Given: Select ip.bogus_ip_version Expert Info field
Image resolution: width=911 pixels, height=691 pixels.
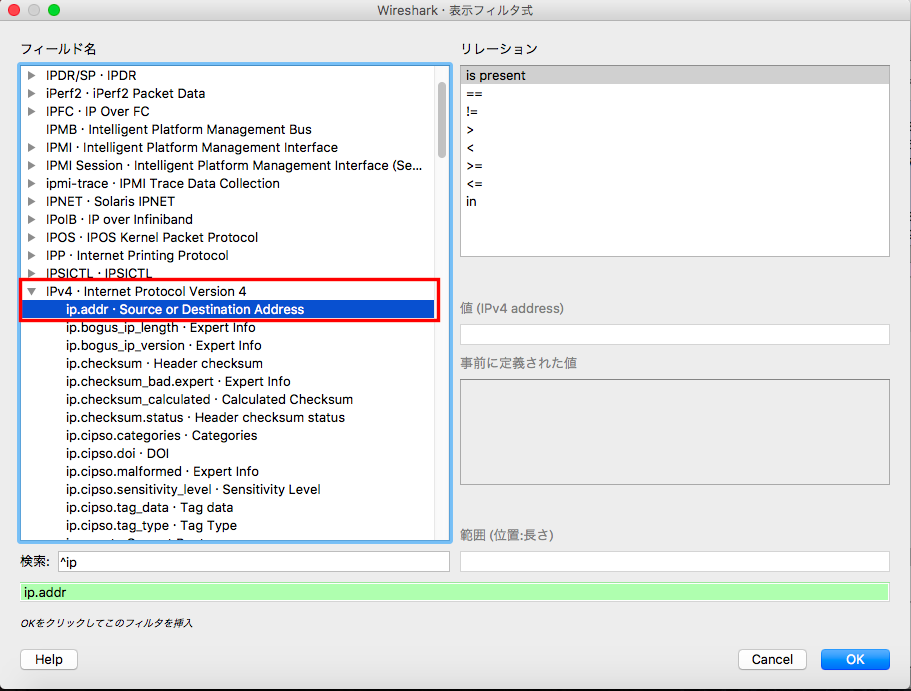Looking at the screenshot, I should tap(228, 346).
